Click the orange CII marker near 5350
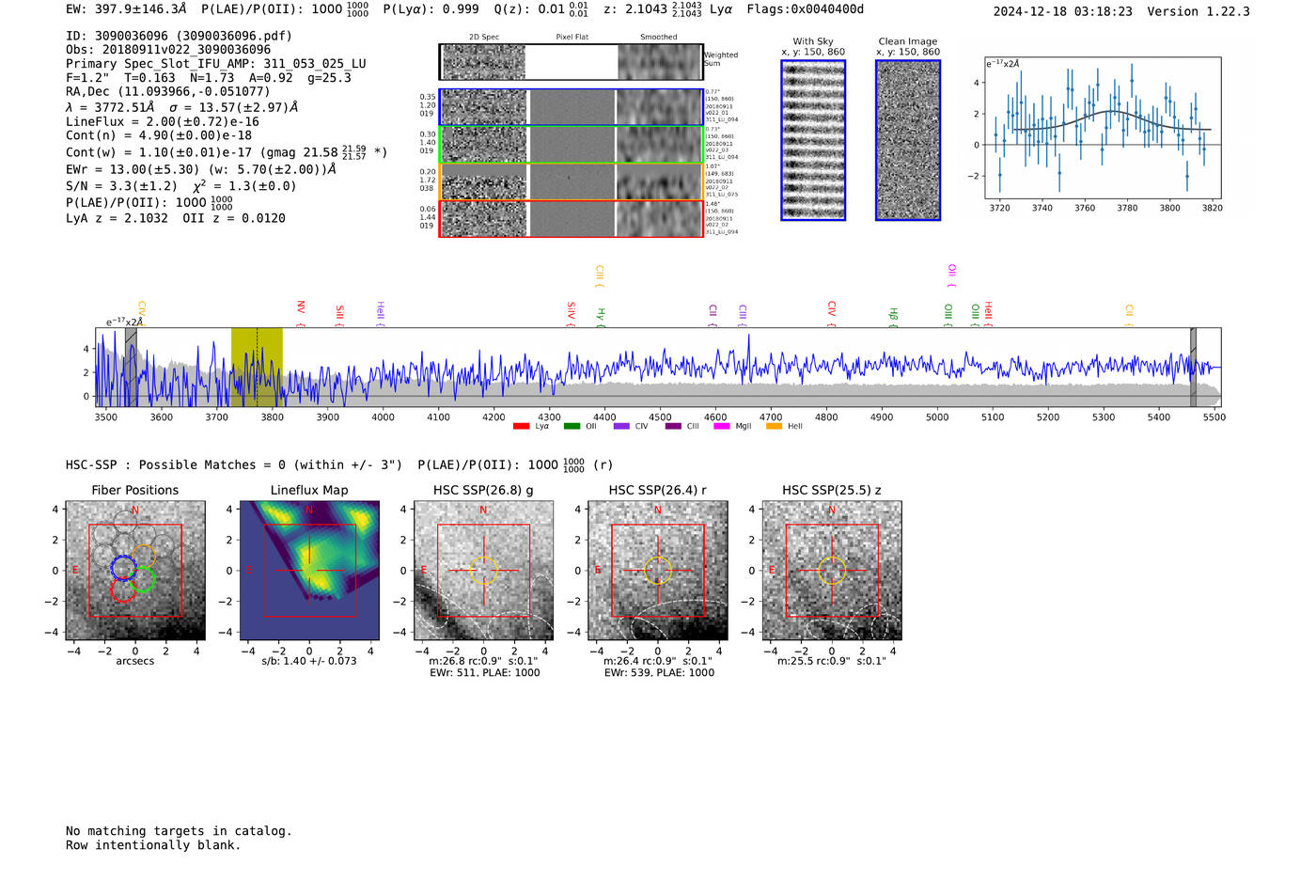This screenshot has height=896, width=1316. (x=1130, y=315)
